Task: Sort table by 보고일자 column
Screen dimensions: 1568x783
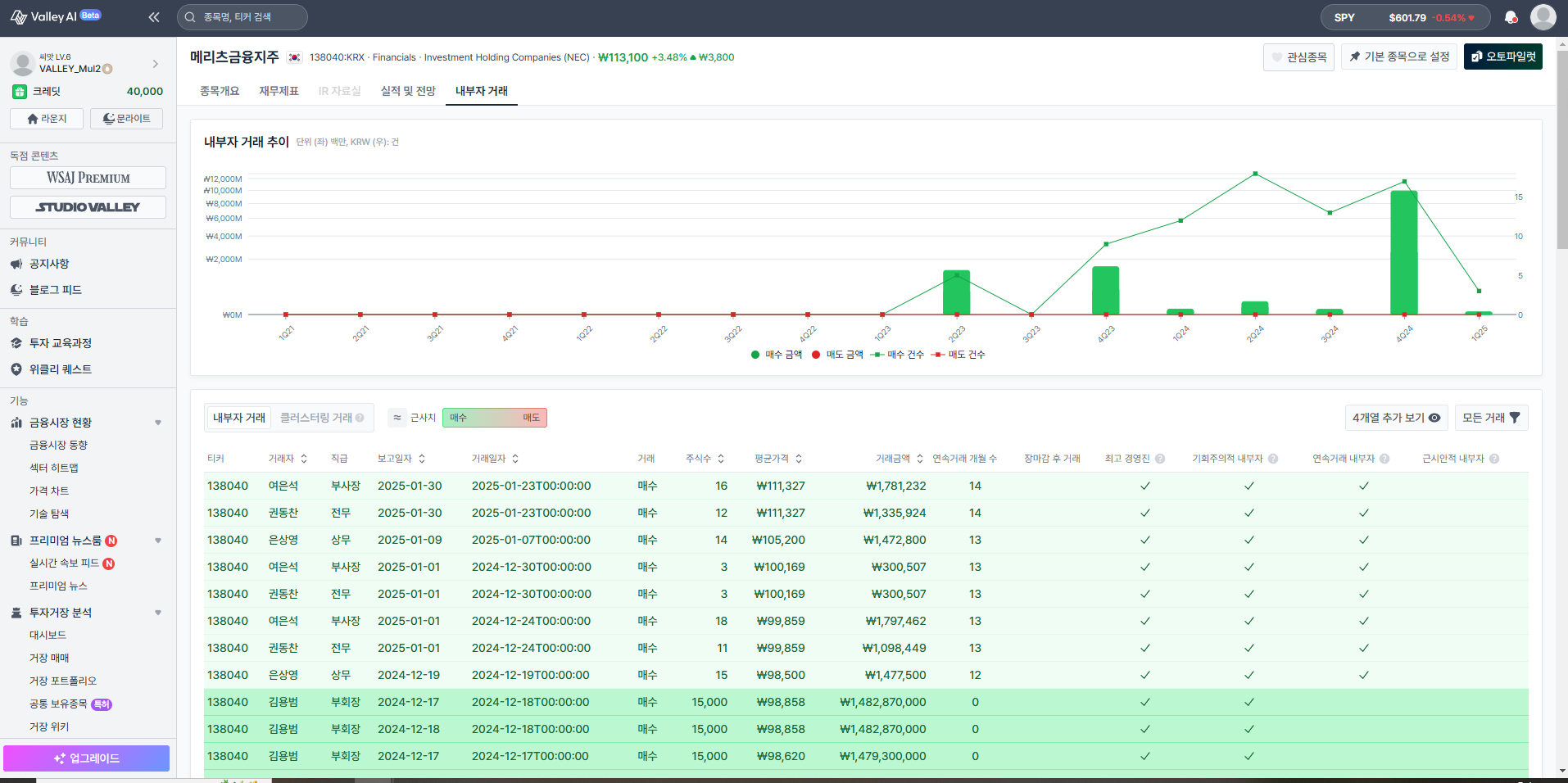Action: click(x=401, y=459)
